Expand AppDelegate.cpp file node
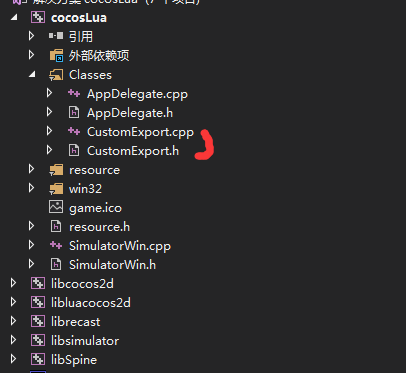Screen dimensions: 406x373 [49, 93]
